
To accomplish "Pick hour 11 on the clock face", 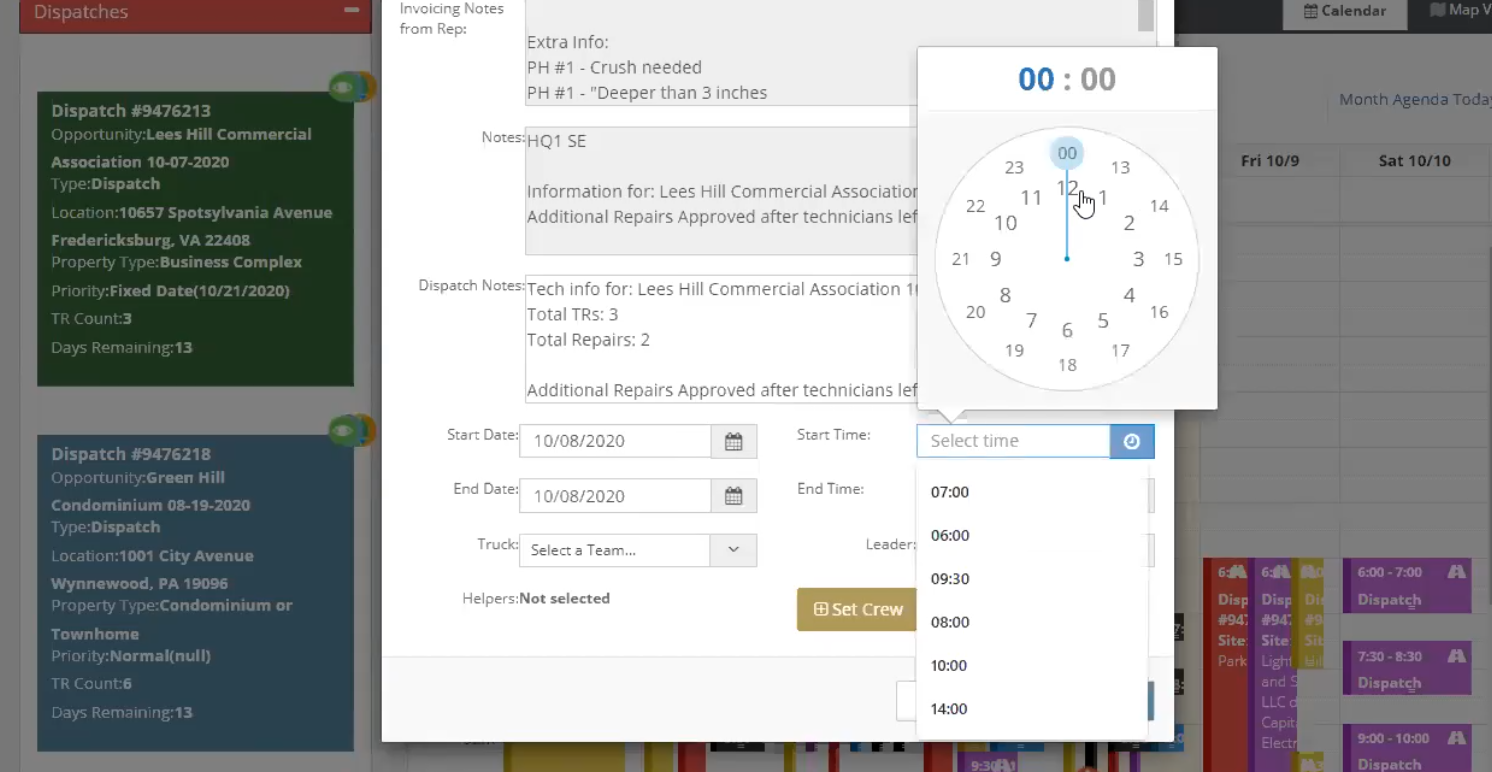I will [x=1031, y=197].
